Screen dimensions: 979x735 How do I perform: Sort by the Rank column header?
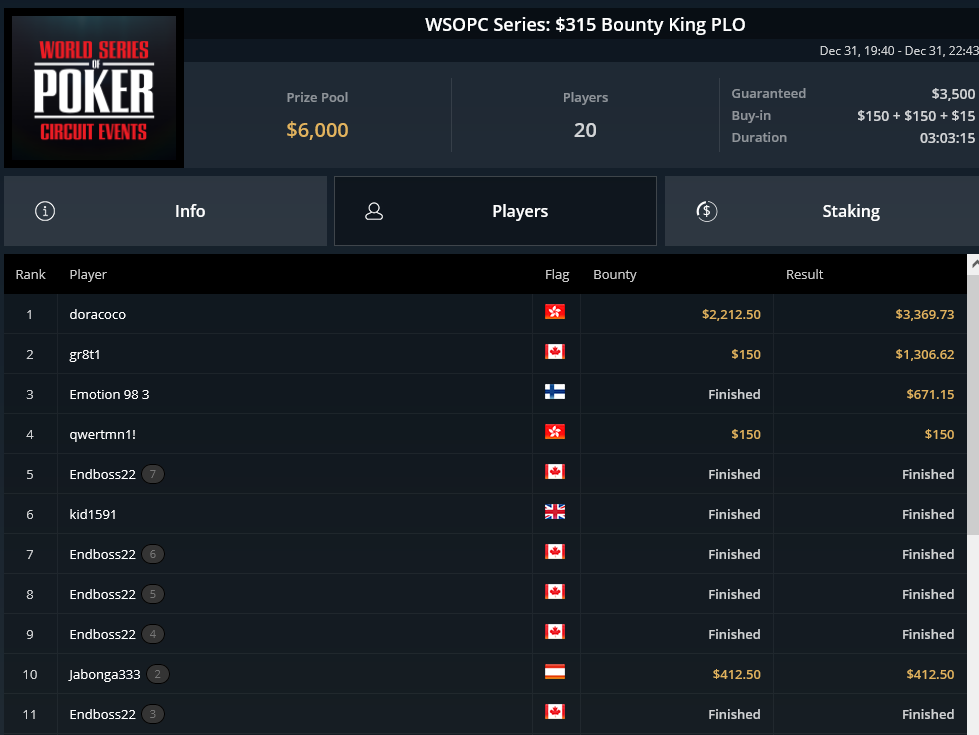31,274
